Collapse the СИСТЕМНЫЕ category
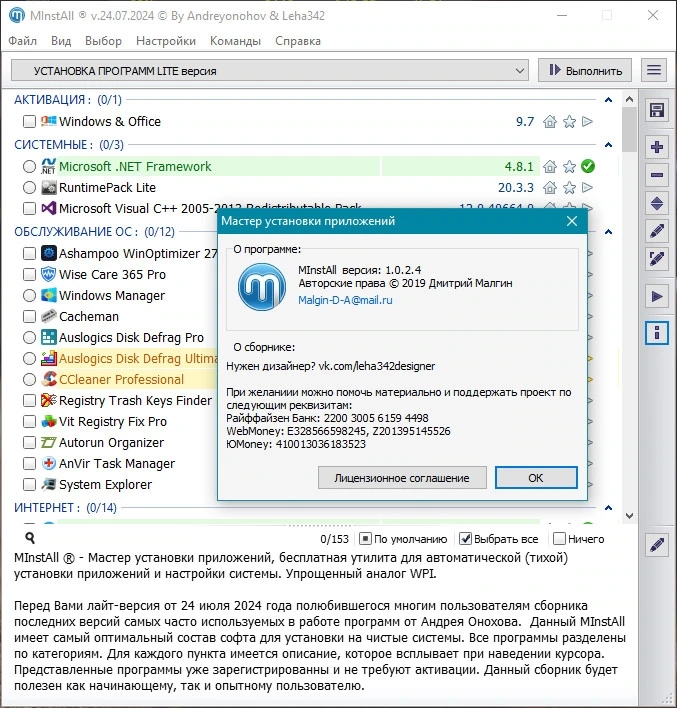 coord(608,145)
